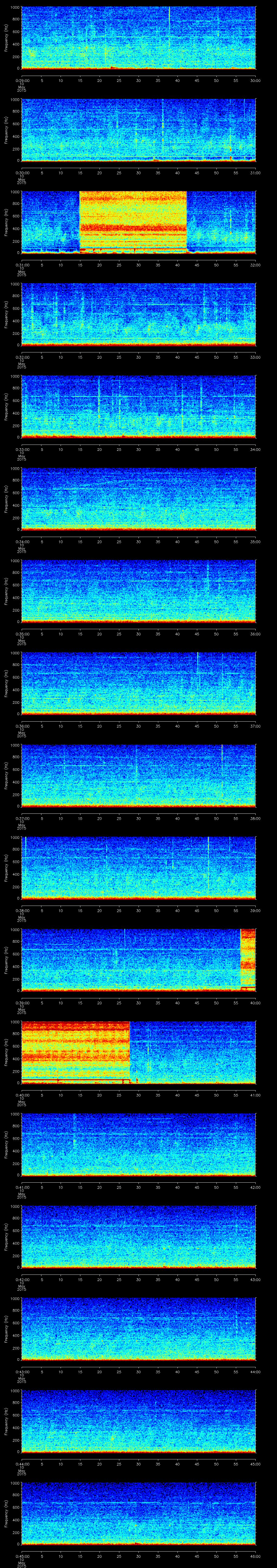Click the '46:00' end time label
Viewport: 277px width, 1568px height.
pos(256,1556)
